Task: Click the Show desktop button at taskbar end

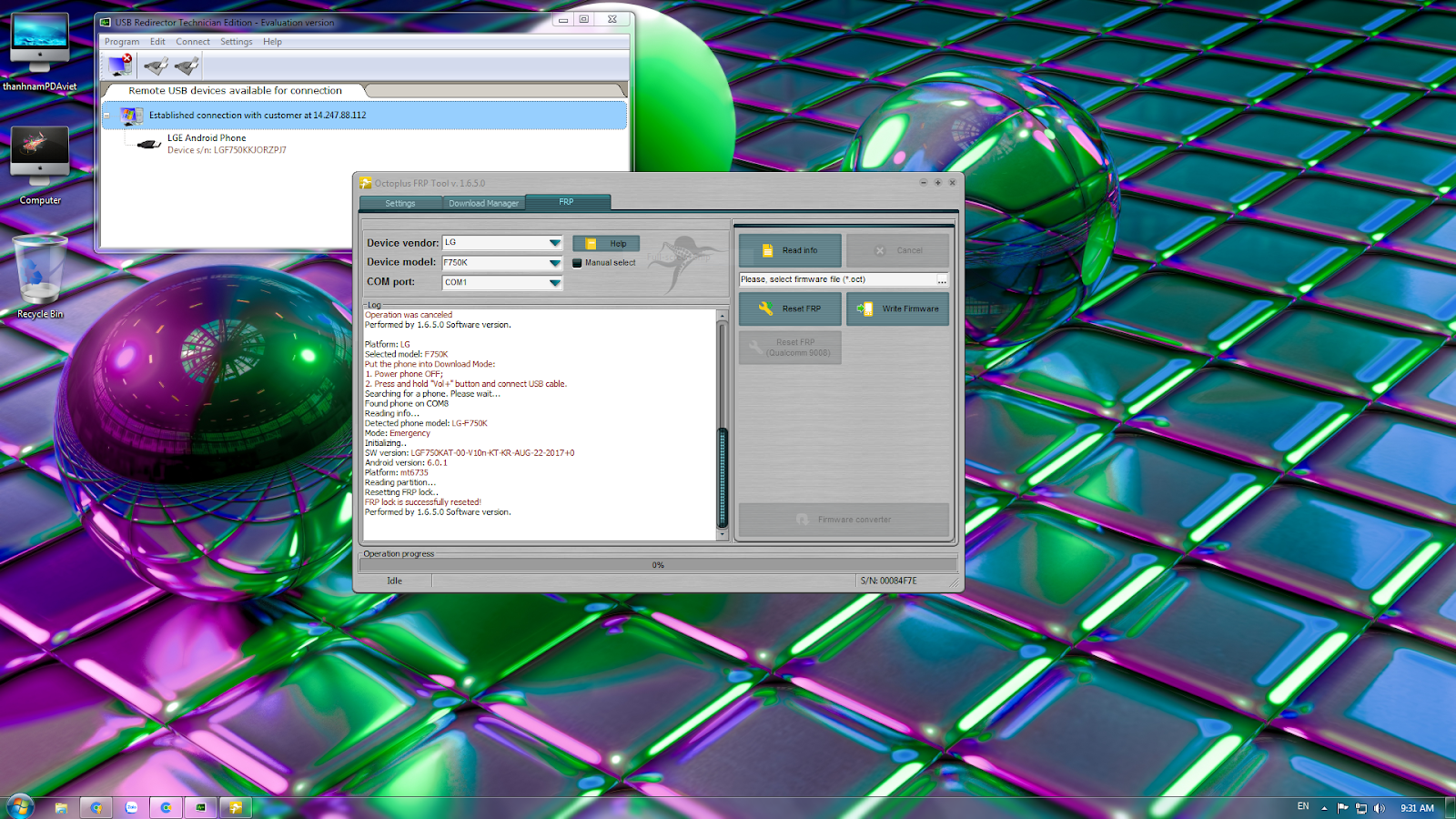Action: pos(1450,808)
